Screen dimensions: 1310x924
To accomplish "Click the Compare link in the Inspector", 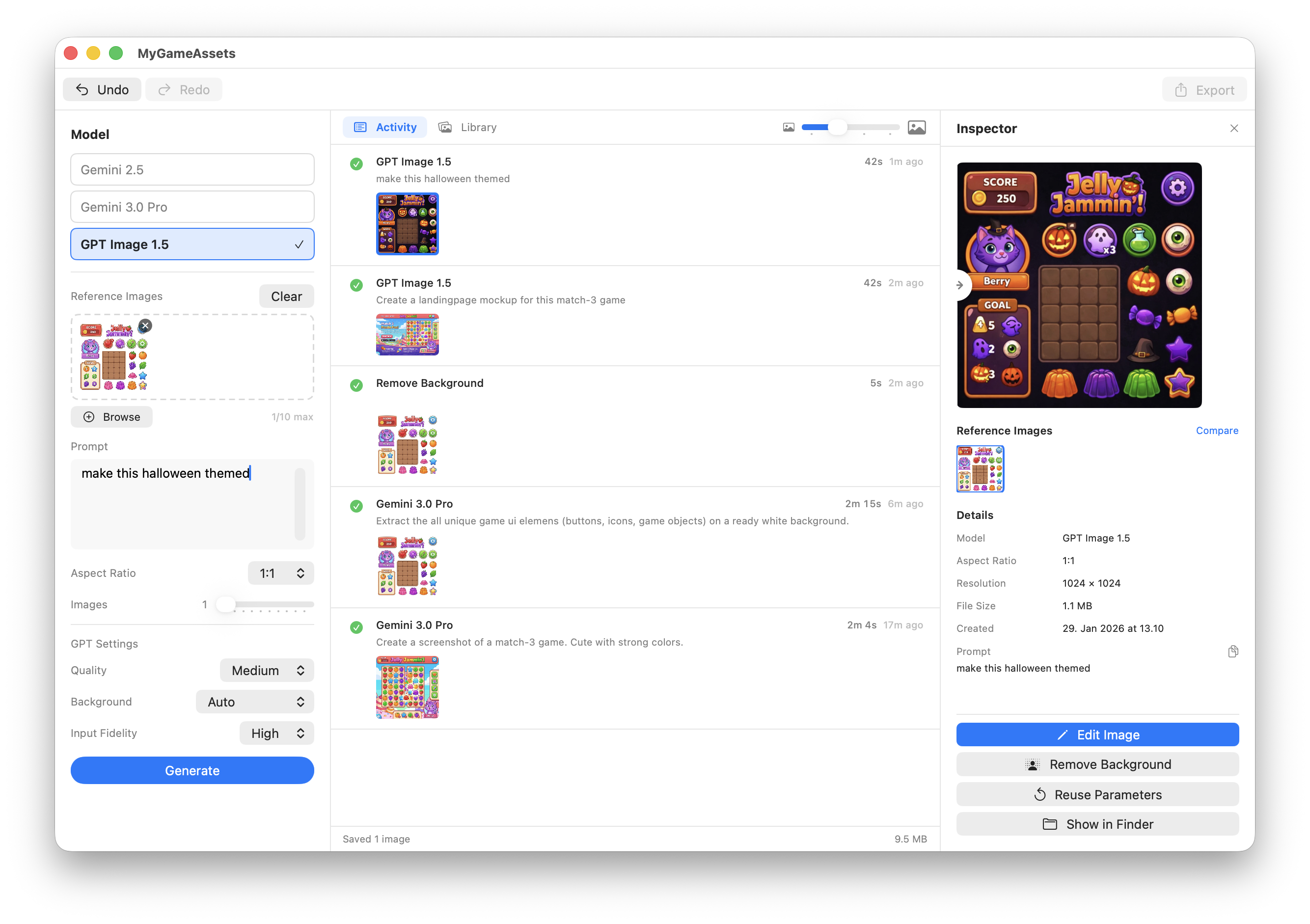I will tap(1217, 431).
